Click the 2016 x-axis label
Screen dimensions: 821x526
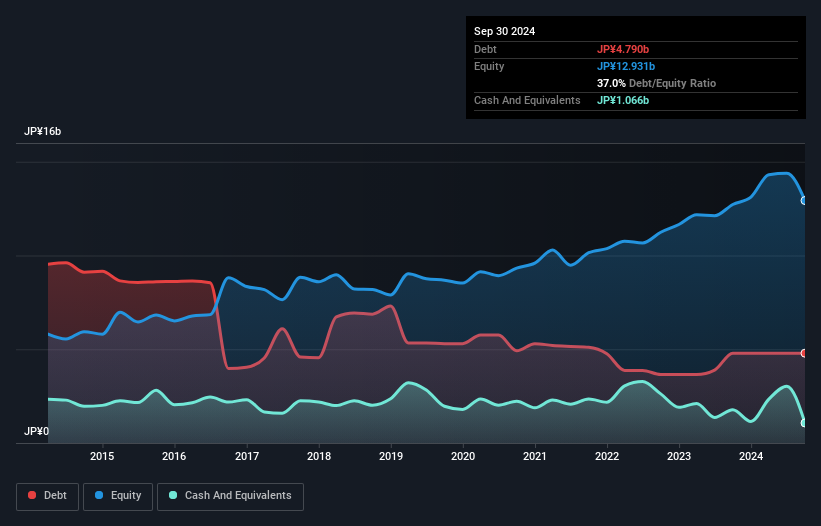[174, 456]
